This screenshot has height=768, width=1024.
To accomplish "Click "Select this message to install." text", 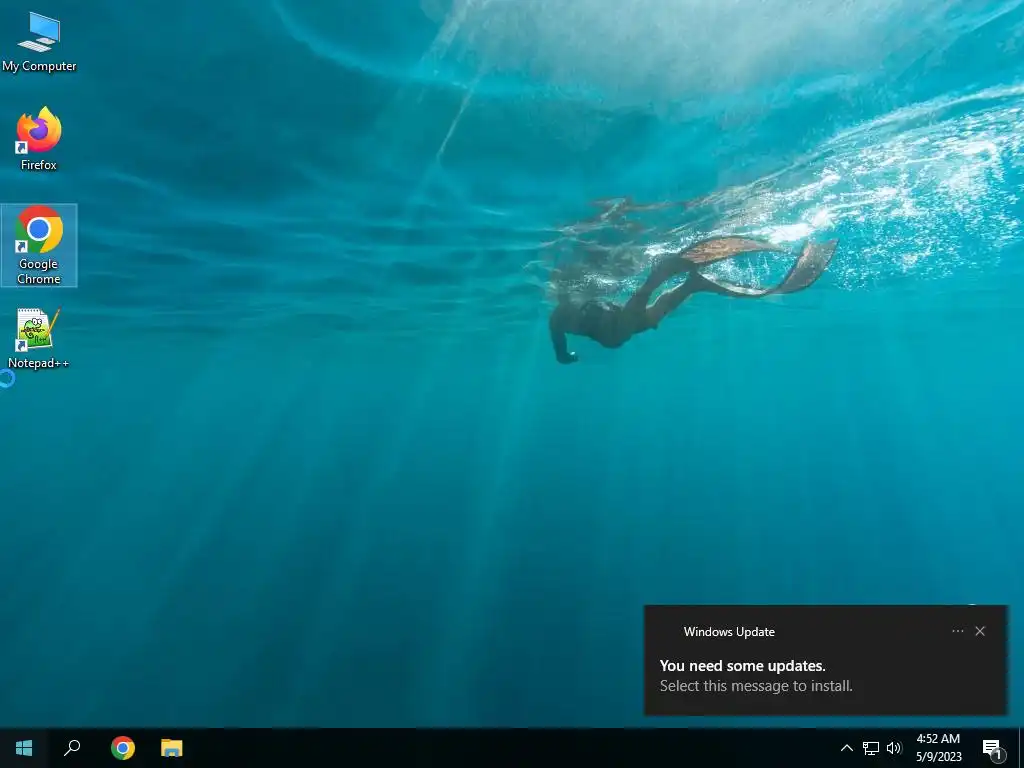I will [756, 686].
